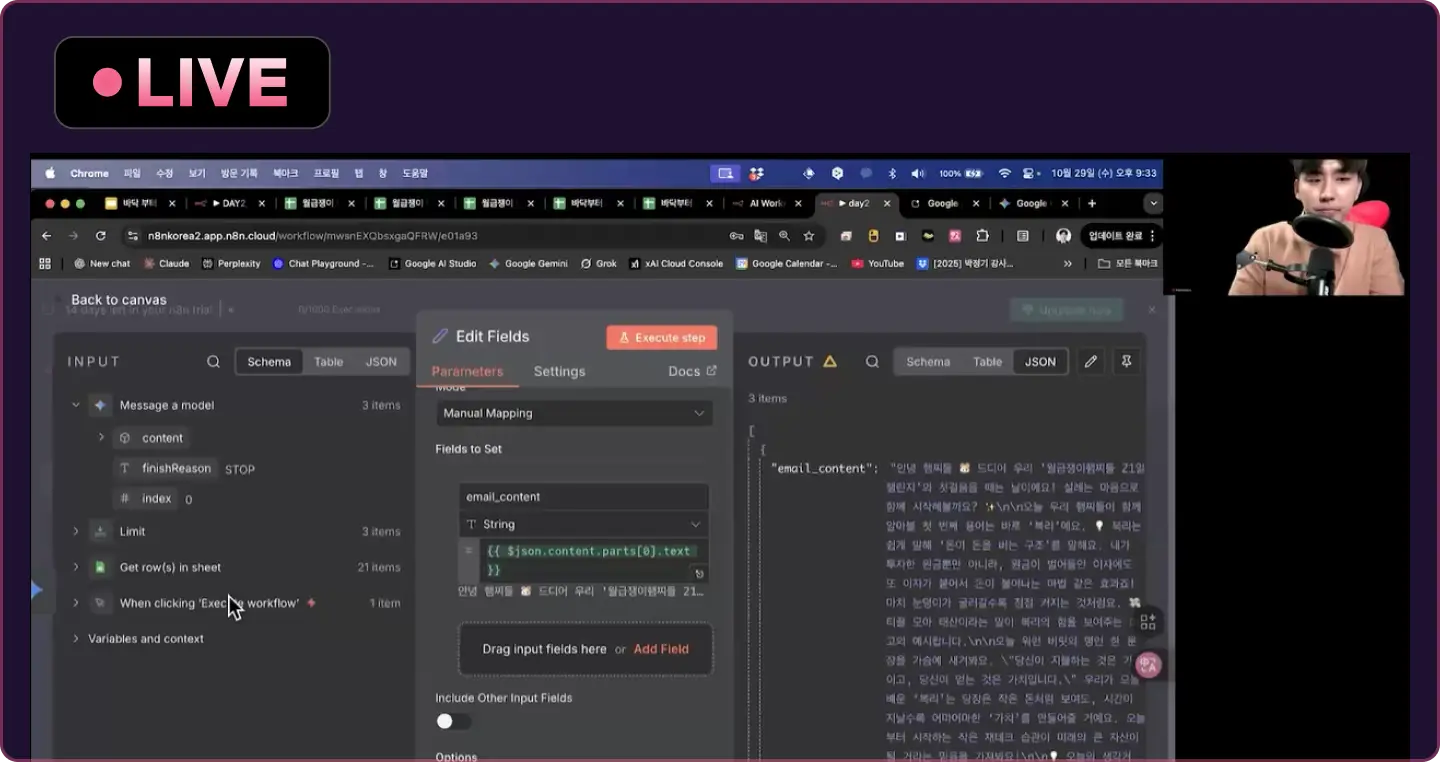Screen dimensions: 1440x762
Task: Click the search icon in OUTPUT panel
Action: pos(873,362)
